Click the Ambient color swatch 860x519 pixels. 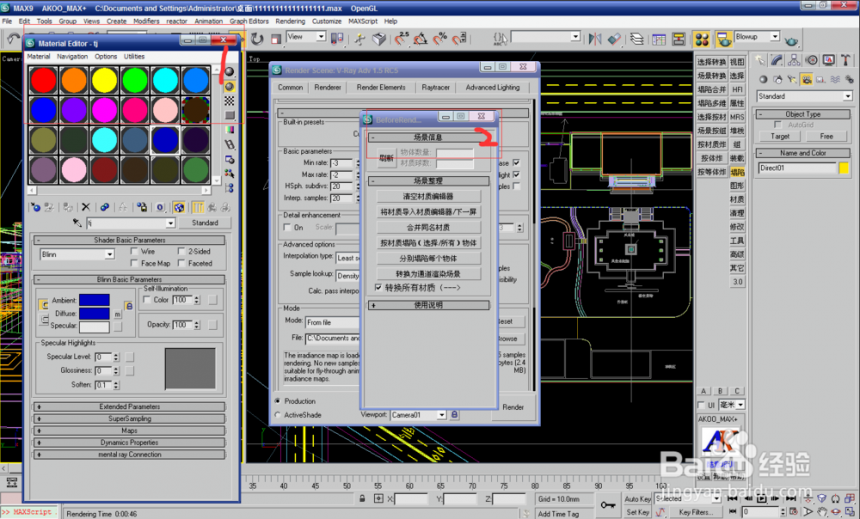(x=94, y=300)
